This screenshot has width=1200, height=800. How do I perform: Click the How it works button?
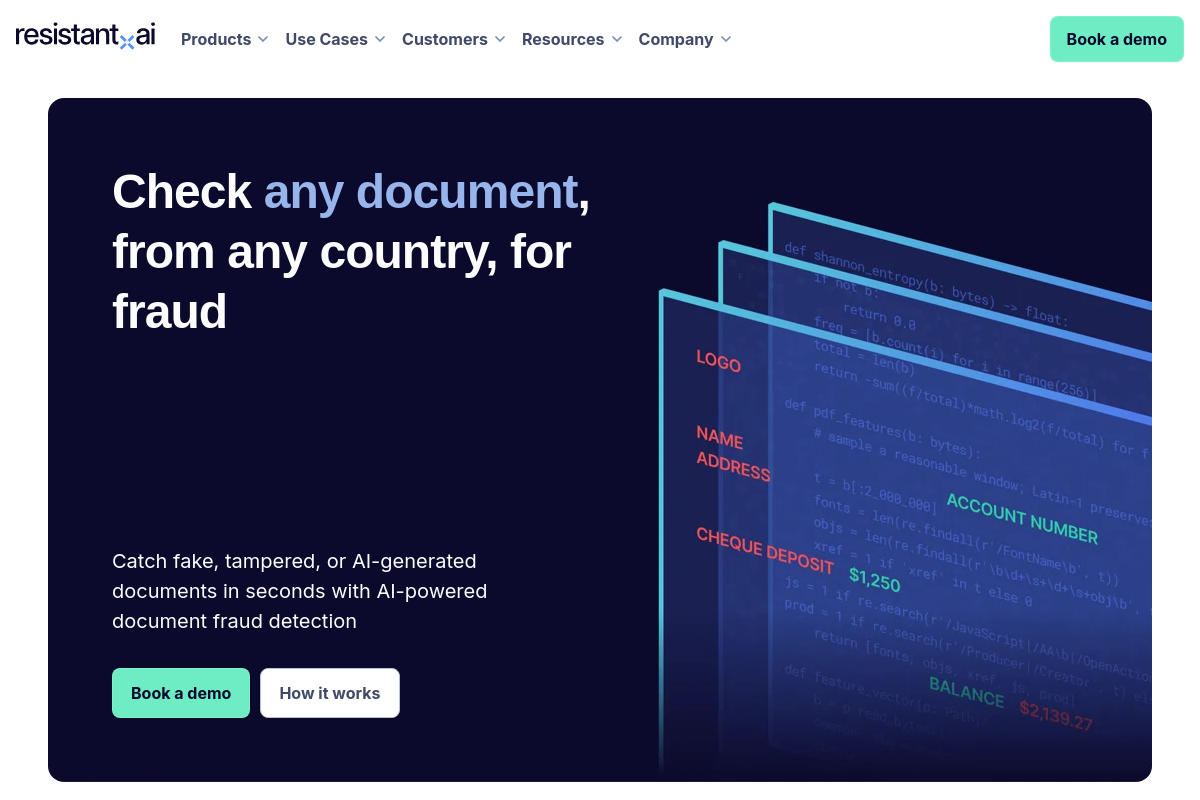point(330,693)
